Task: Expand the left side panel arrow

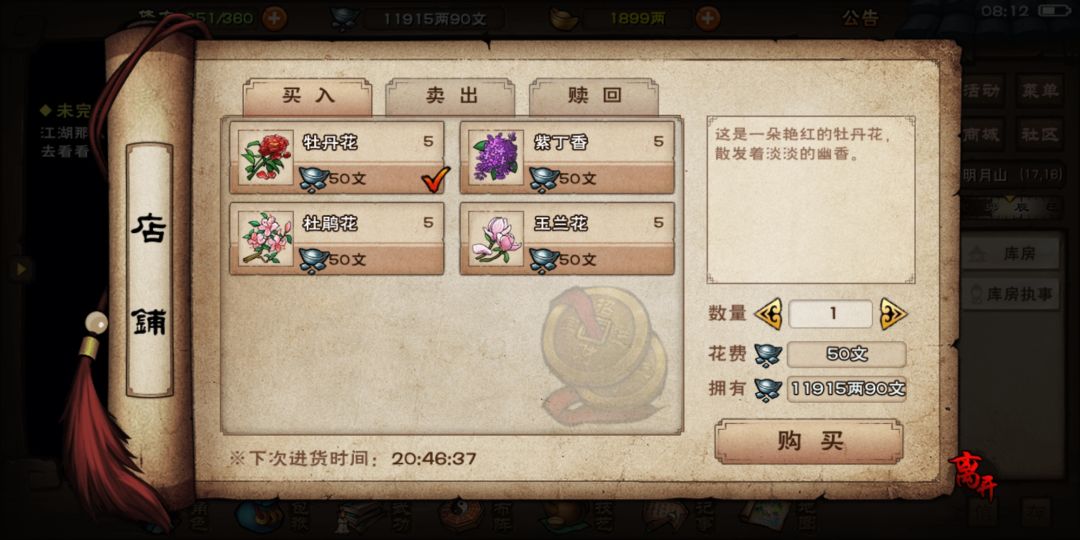Action: coord(21,269)
